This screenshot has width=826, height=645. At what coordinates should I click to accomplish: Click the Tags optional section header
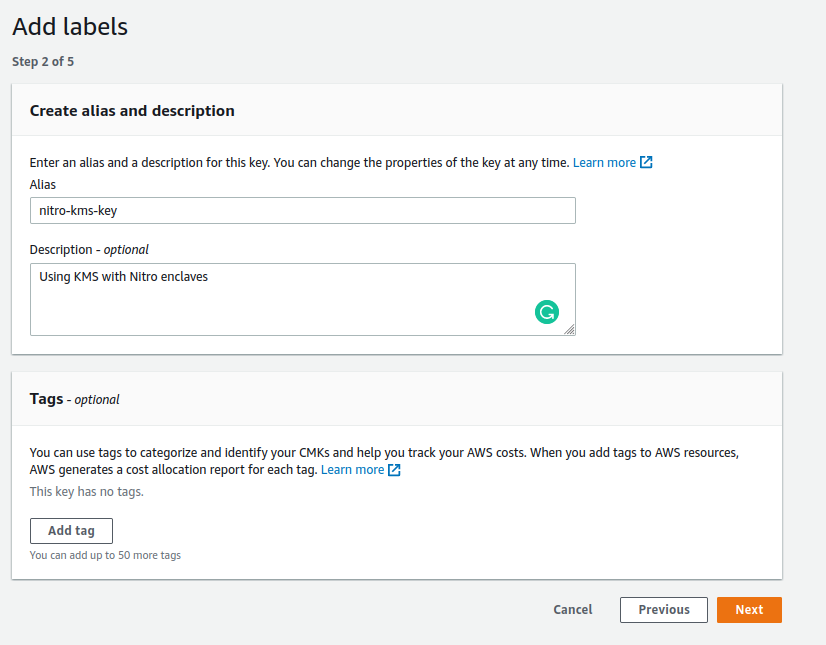pos(74,399)
